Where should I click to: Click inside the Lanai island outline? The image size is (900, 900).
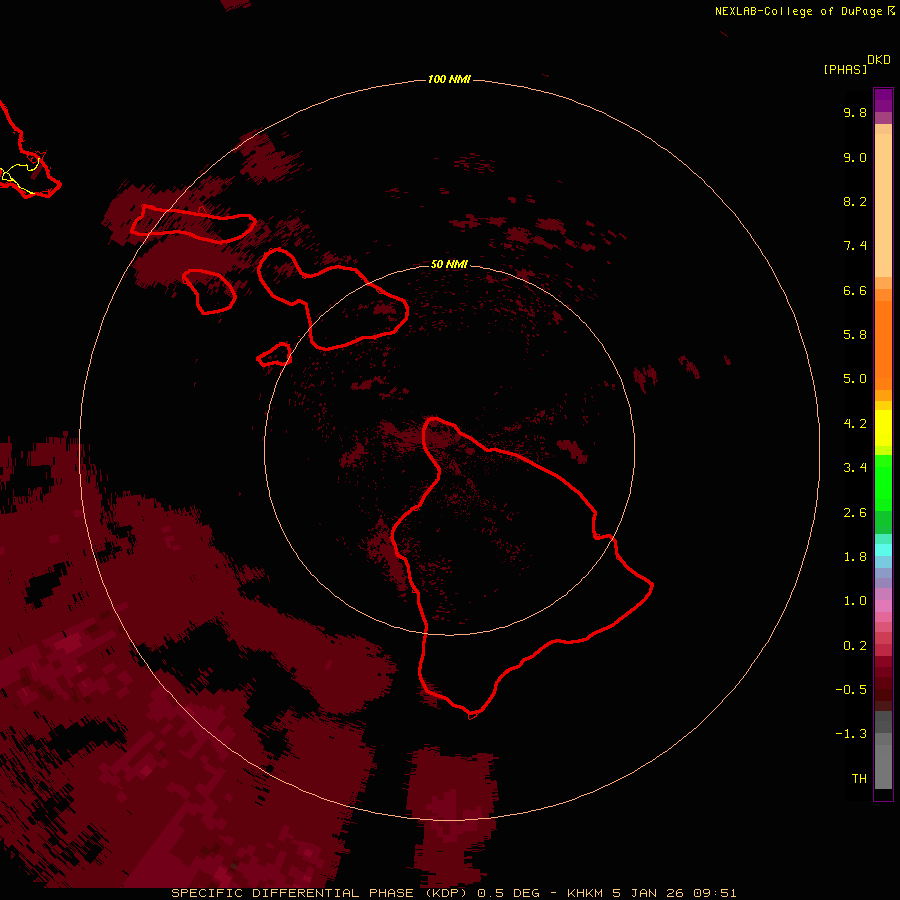click(211, 292)
